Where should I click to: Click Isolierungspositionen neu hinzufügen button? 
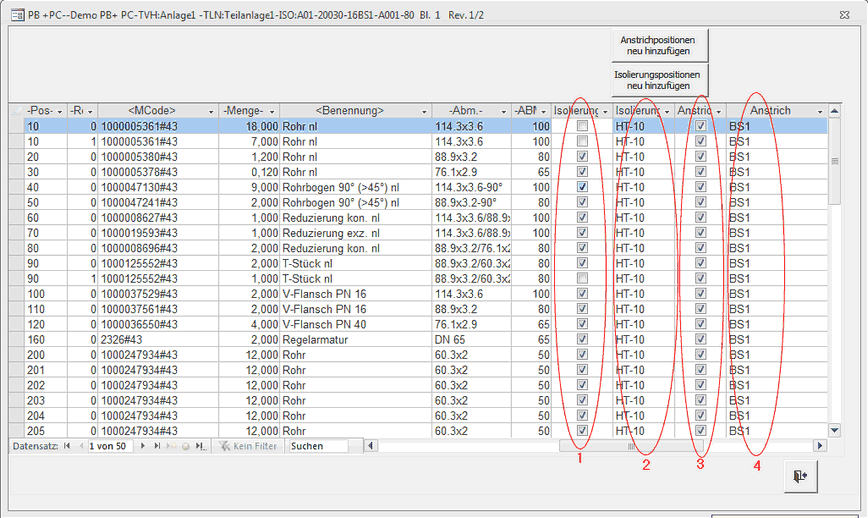coord(660,80)
